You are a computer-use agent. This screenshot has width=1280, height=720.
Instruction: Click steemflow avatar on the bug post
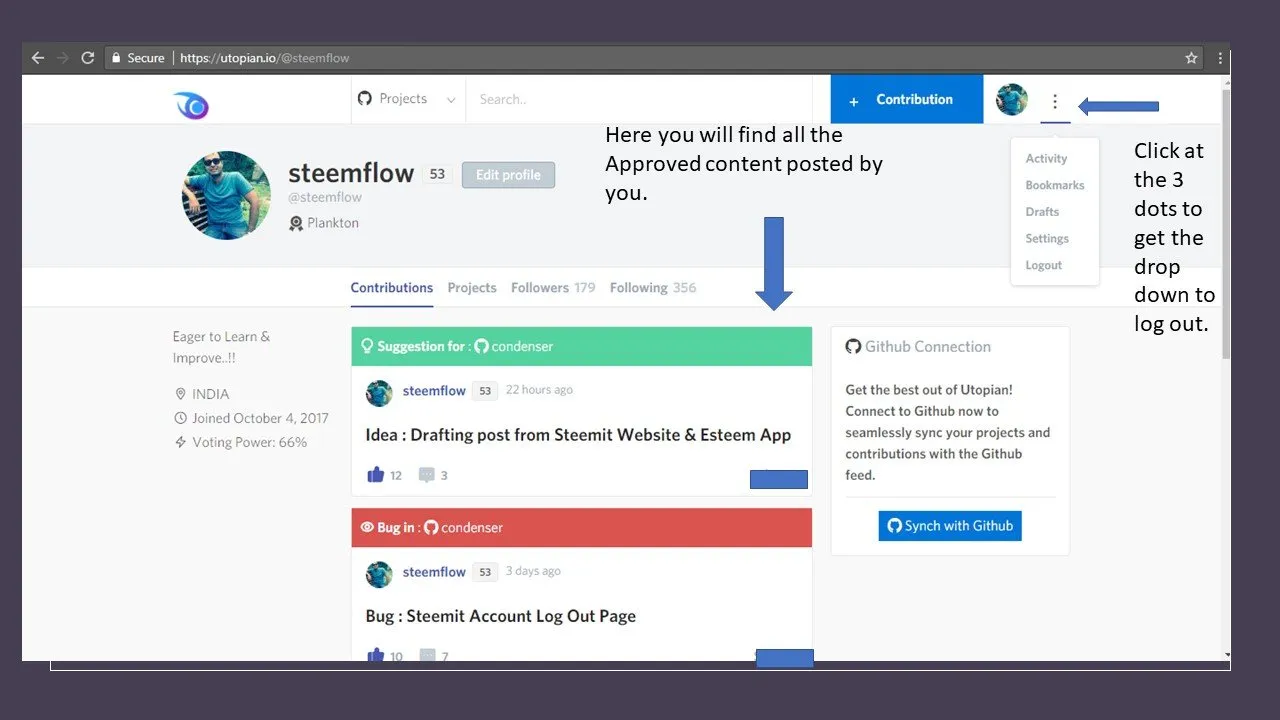(x=379, y=574)
